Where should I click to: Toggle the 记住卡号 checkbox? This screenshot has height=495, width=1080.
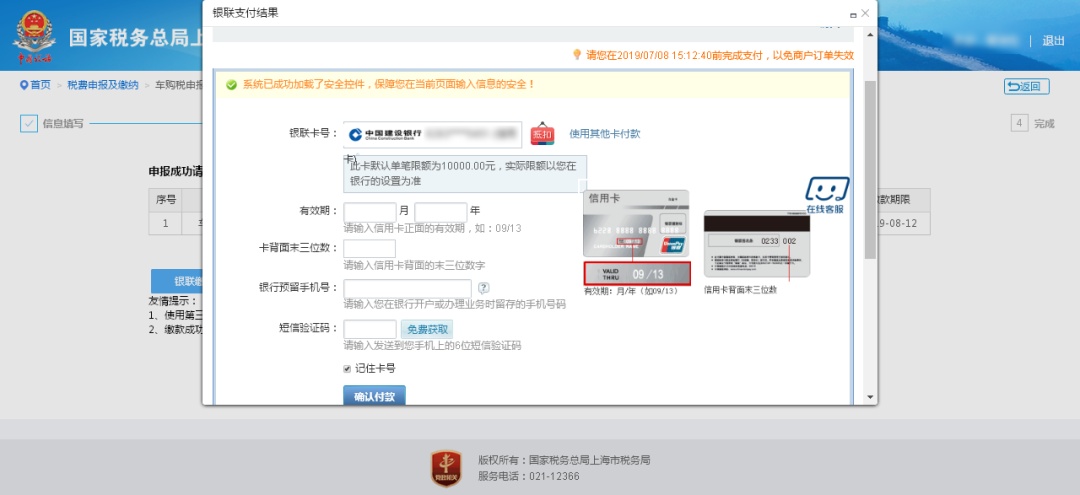click(x=347, y=368)
